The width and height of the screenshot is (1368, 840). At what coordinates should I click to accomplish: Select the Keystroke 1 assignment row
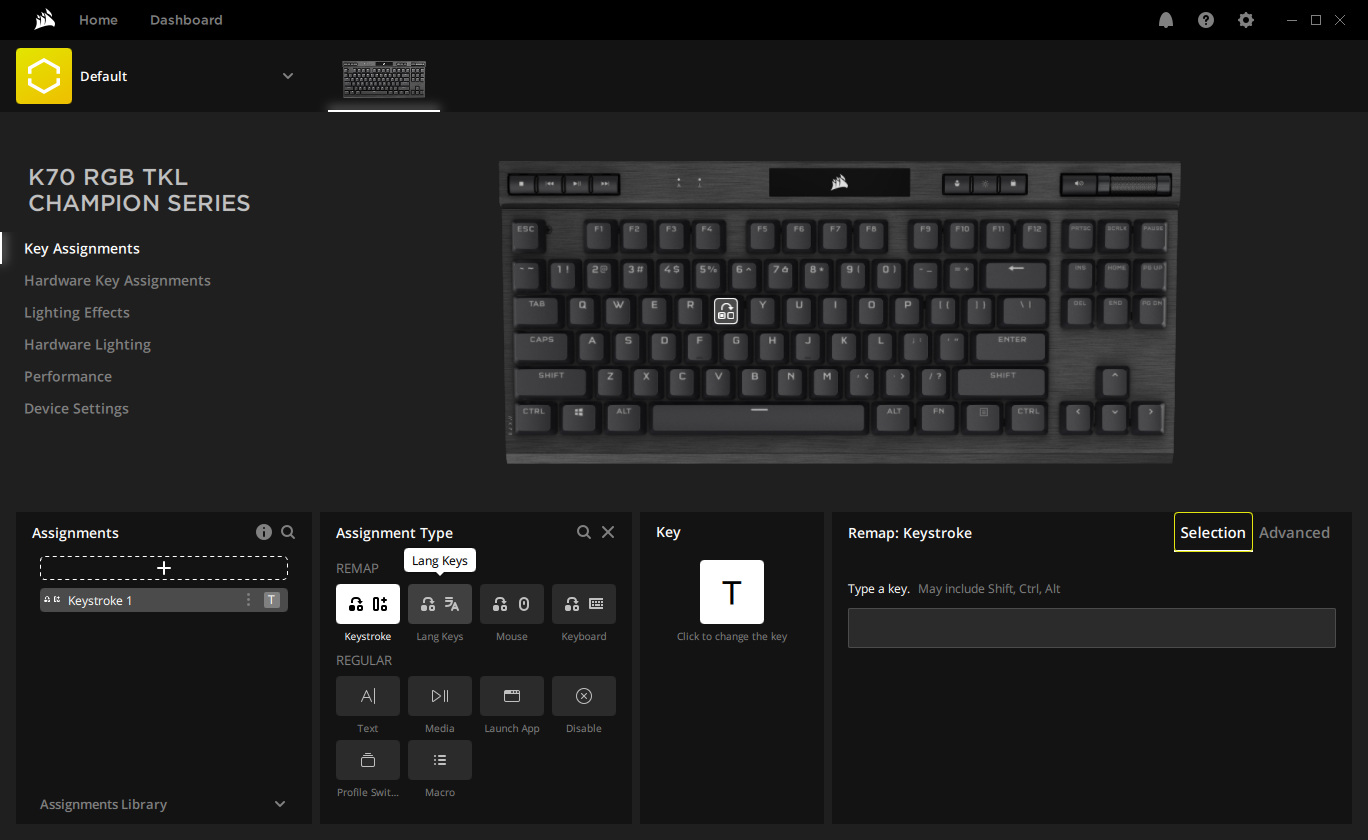[164, 600]
